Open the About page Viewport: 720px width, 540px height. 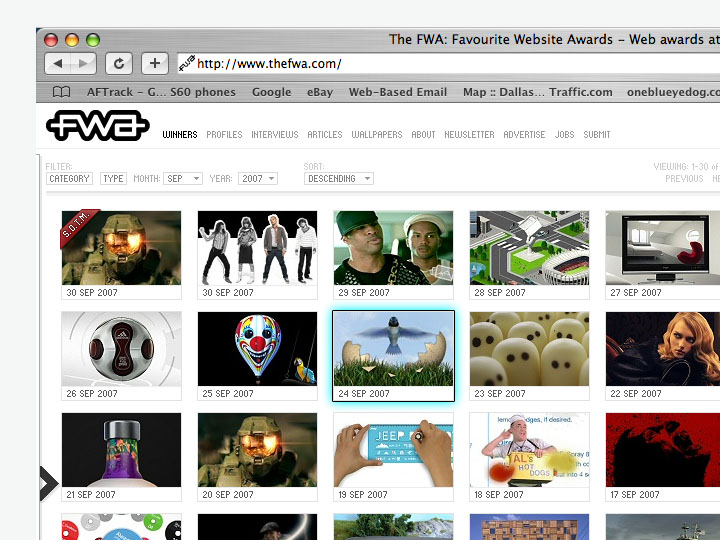tap(423, 135)
